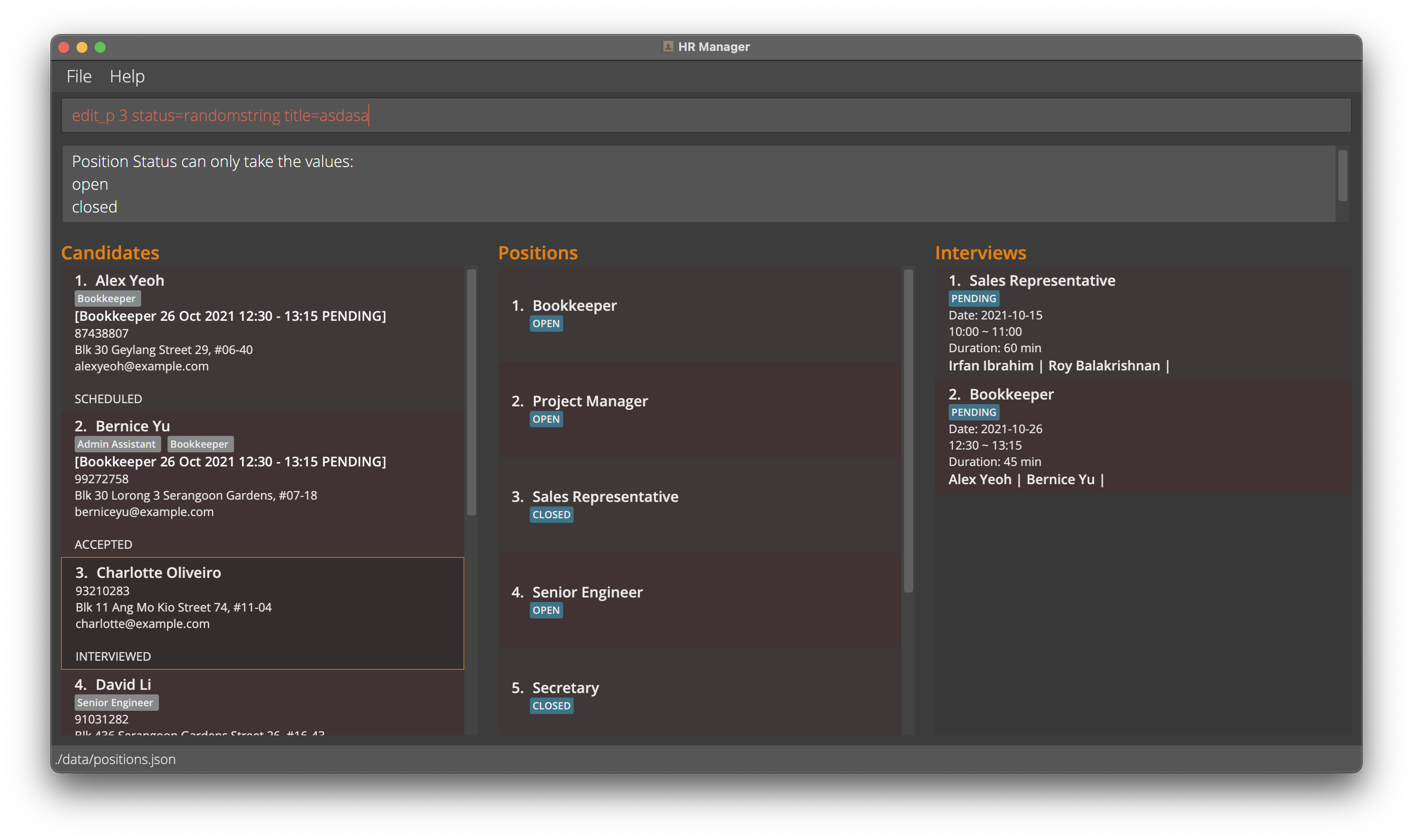Open the Help menu
The width and height of the screenshot is (1413, 840).
click(127, 76)
